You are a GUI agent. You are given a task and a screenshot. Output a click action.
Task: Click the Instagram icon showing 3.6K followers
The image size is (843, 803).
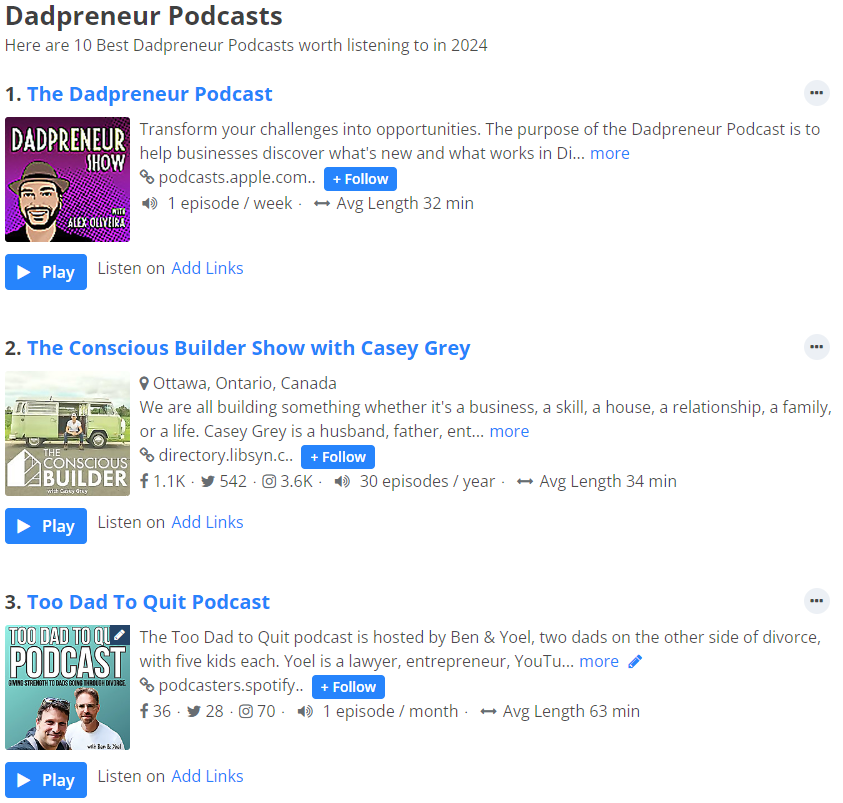269,481
